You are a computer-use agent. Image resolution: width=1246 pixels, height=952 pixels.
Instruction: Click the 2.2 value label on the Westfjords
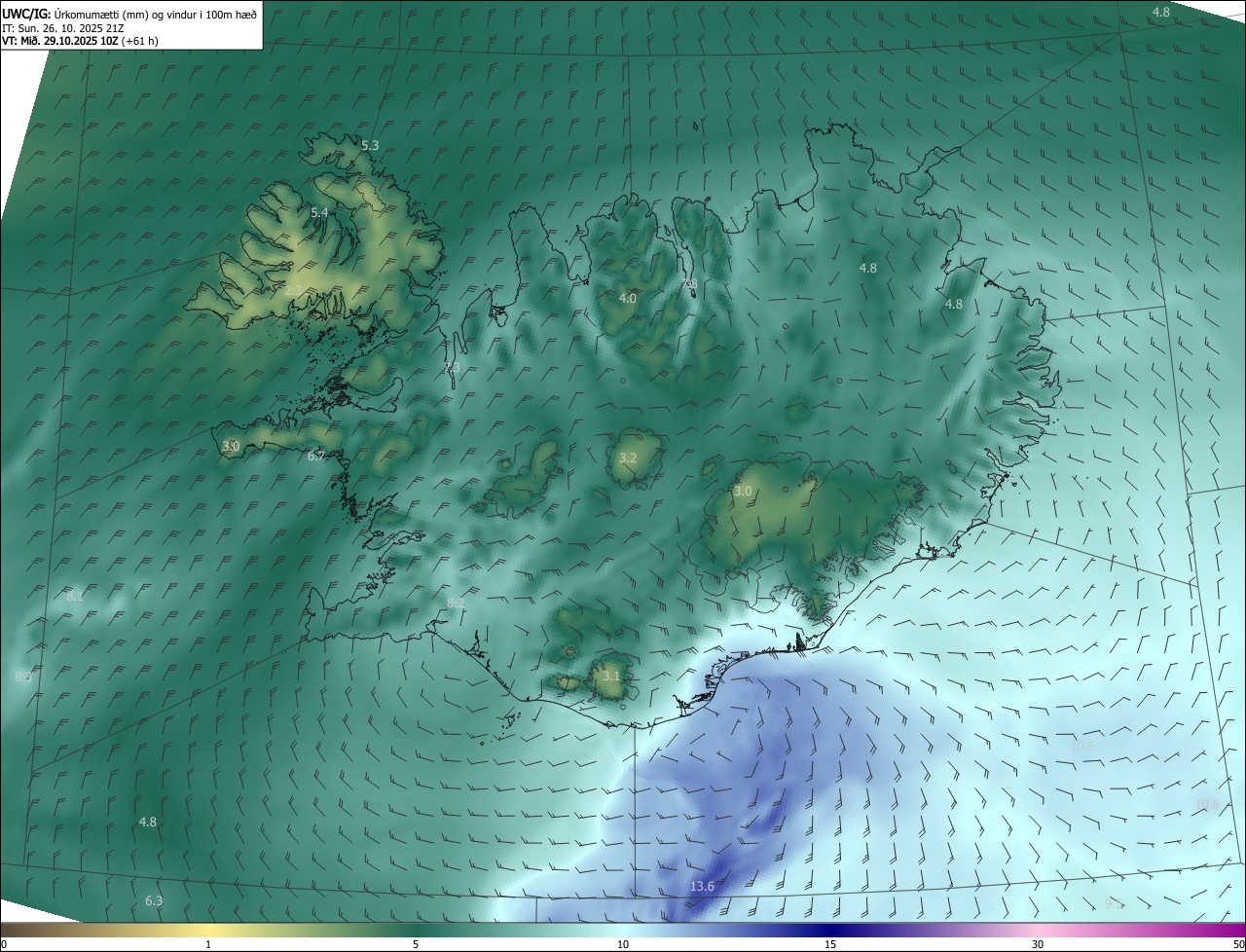click(x=294, y=290)
